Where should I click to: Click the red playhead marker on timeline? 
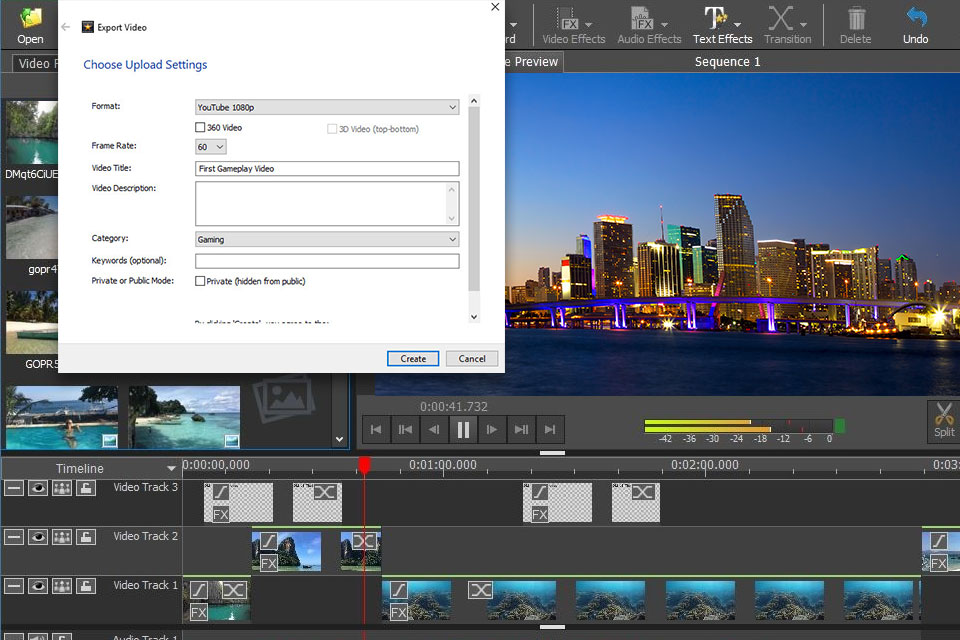click(364, 465)
